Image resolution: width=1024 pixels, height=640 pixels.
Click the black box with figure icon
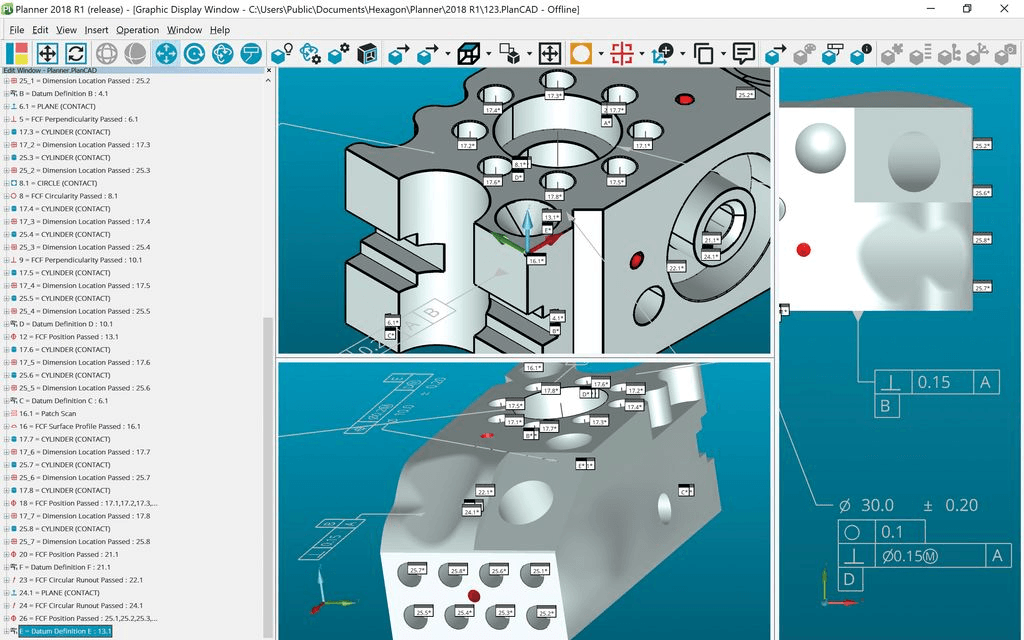coord(368,53)
